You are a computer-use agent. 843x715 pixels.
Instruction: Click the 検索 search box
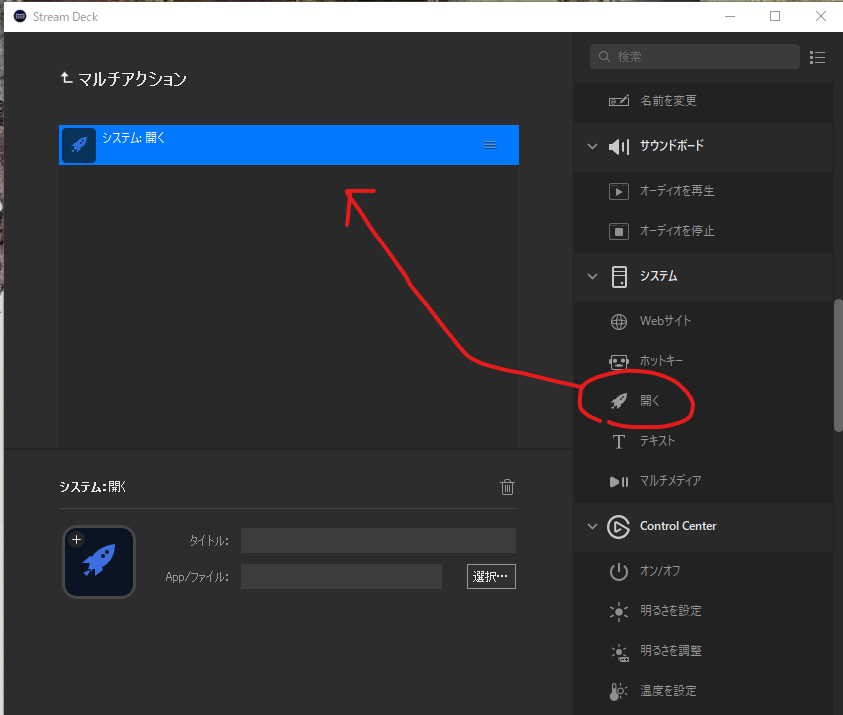[x=695, y=56]
